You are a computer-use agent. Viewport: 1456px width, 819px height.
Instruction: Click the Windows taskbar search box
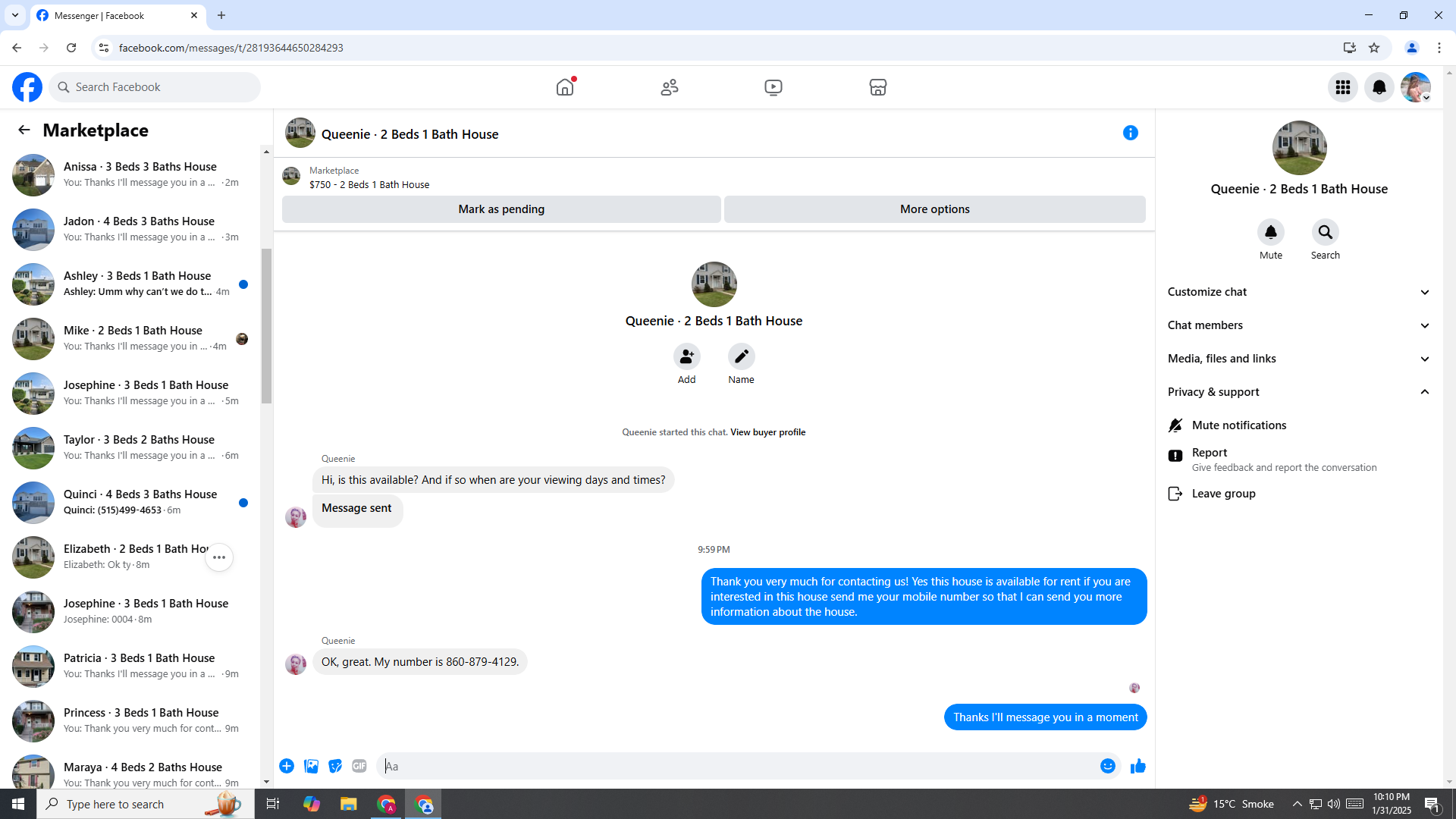(144, 804)
